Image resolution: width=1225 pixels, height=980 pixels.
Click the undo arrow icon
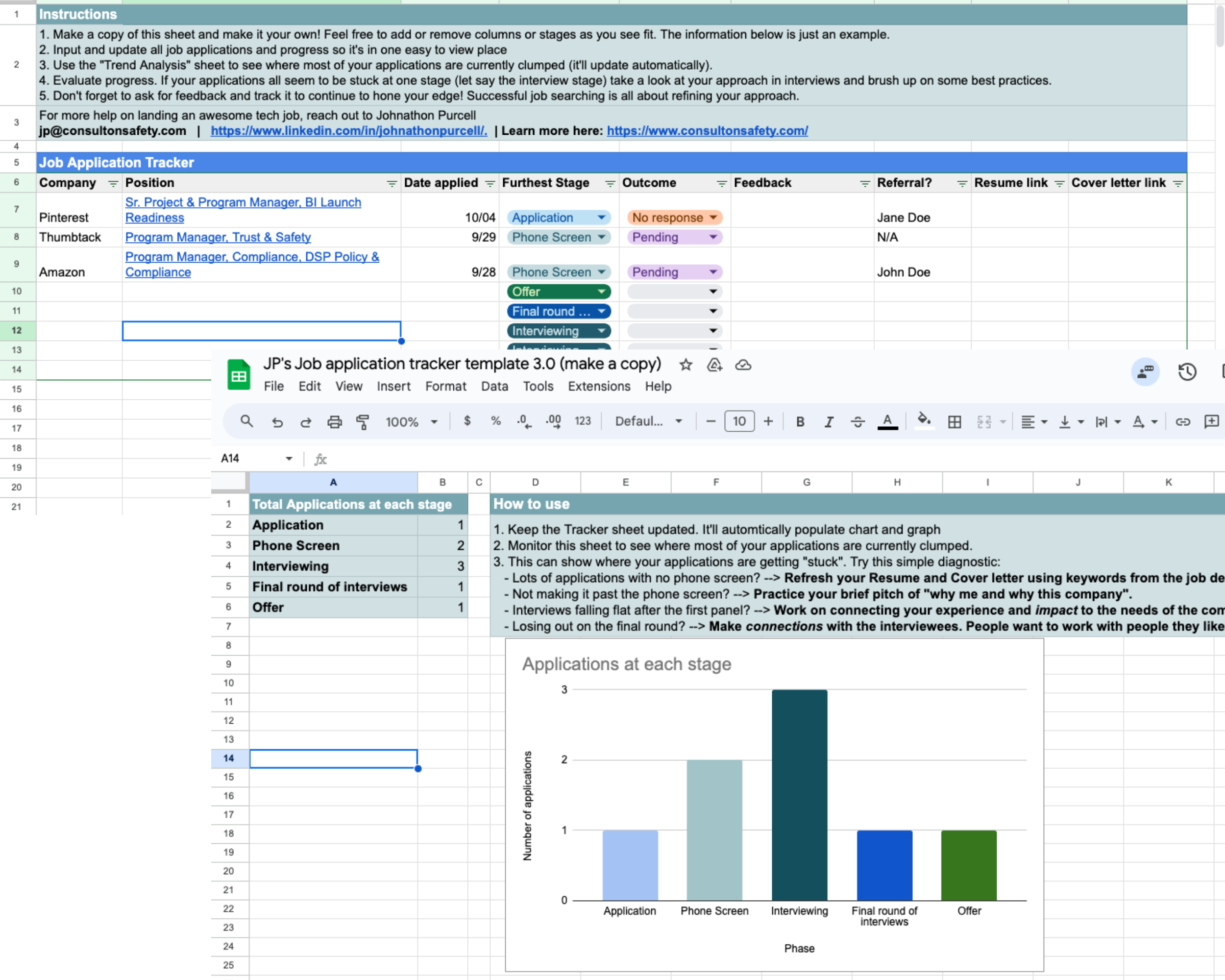(x=277, y=421)
